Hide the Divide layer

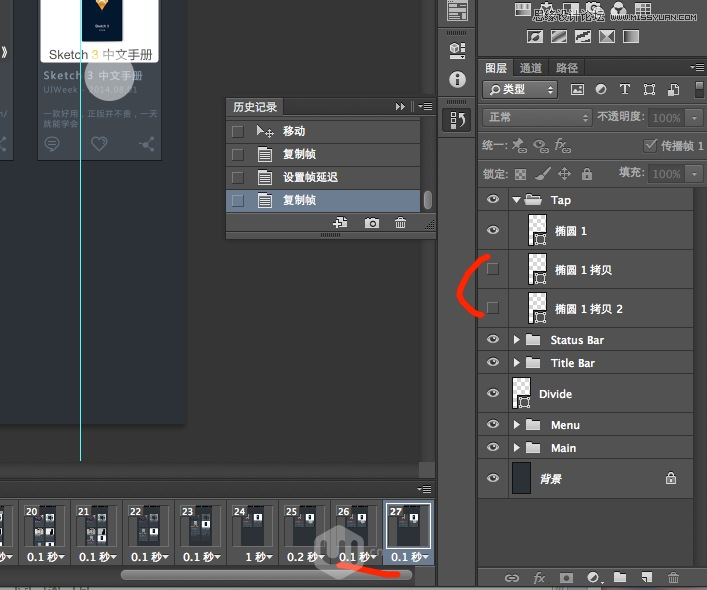click(x=493, y=393)
